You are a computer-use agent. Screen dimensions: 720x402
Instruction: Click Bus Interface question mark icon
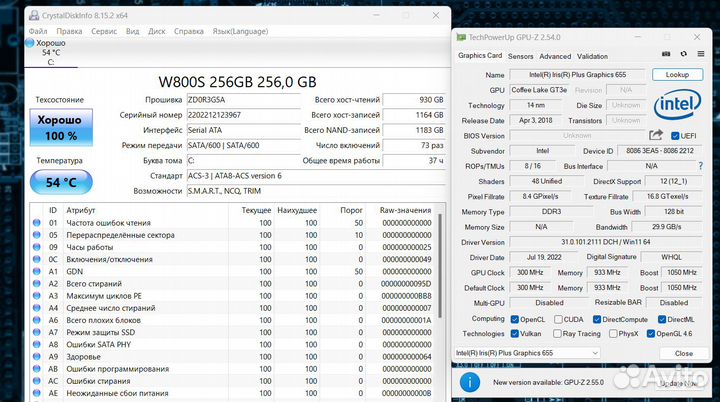(x=700, y=166)
